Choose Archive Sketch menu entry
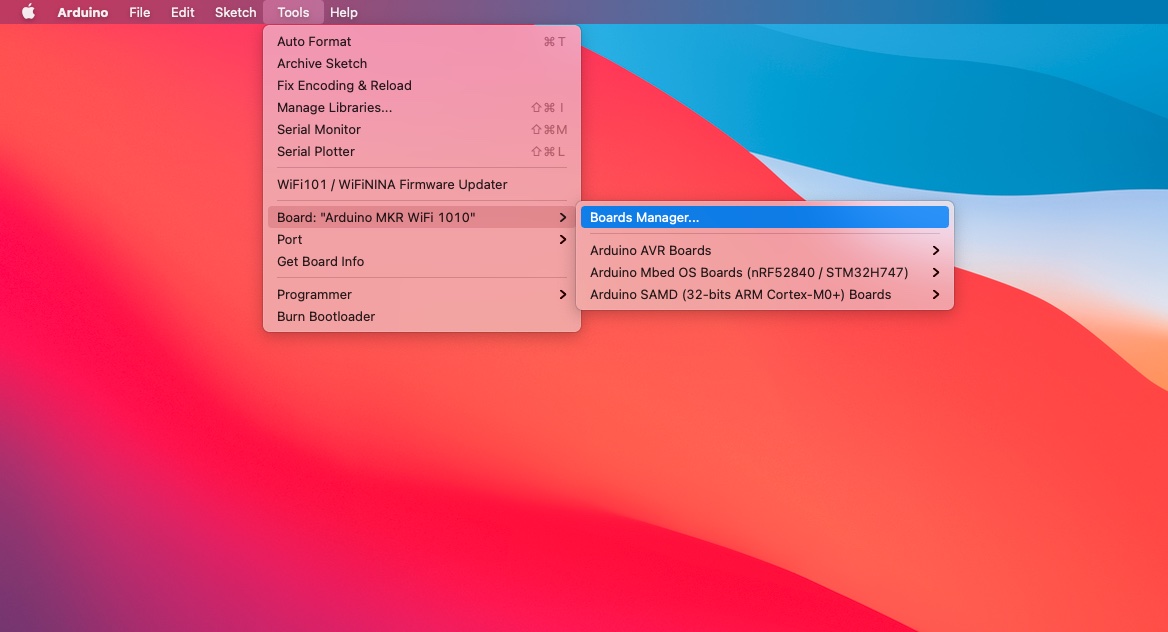1168x632 pixels. (322, 63)
